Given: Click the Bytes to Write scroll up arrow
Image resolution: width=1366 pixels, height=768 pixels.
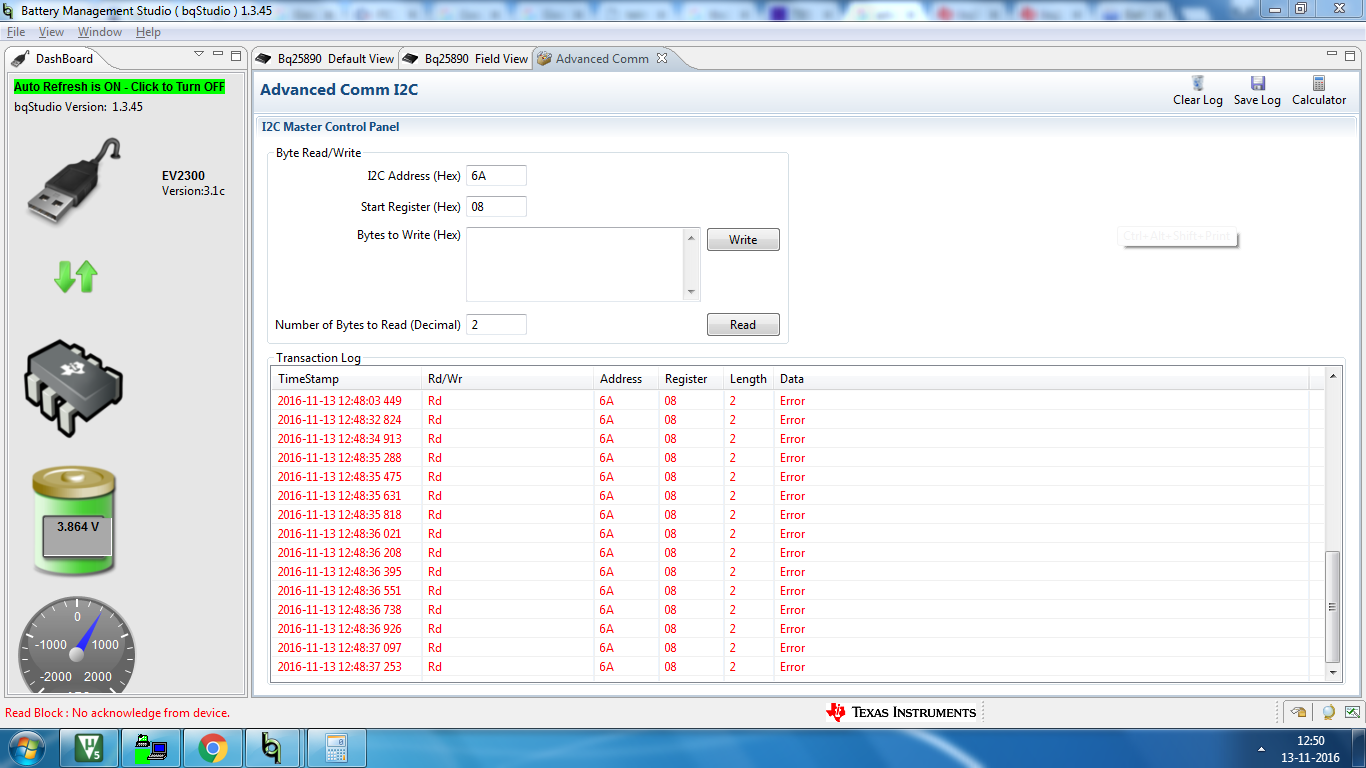Looking at the screenshot, I should pyautogui.click(x=692, y=237).
